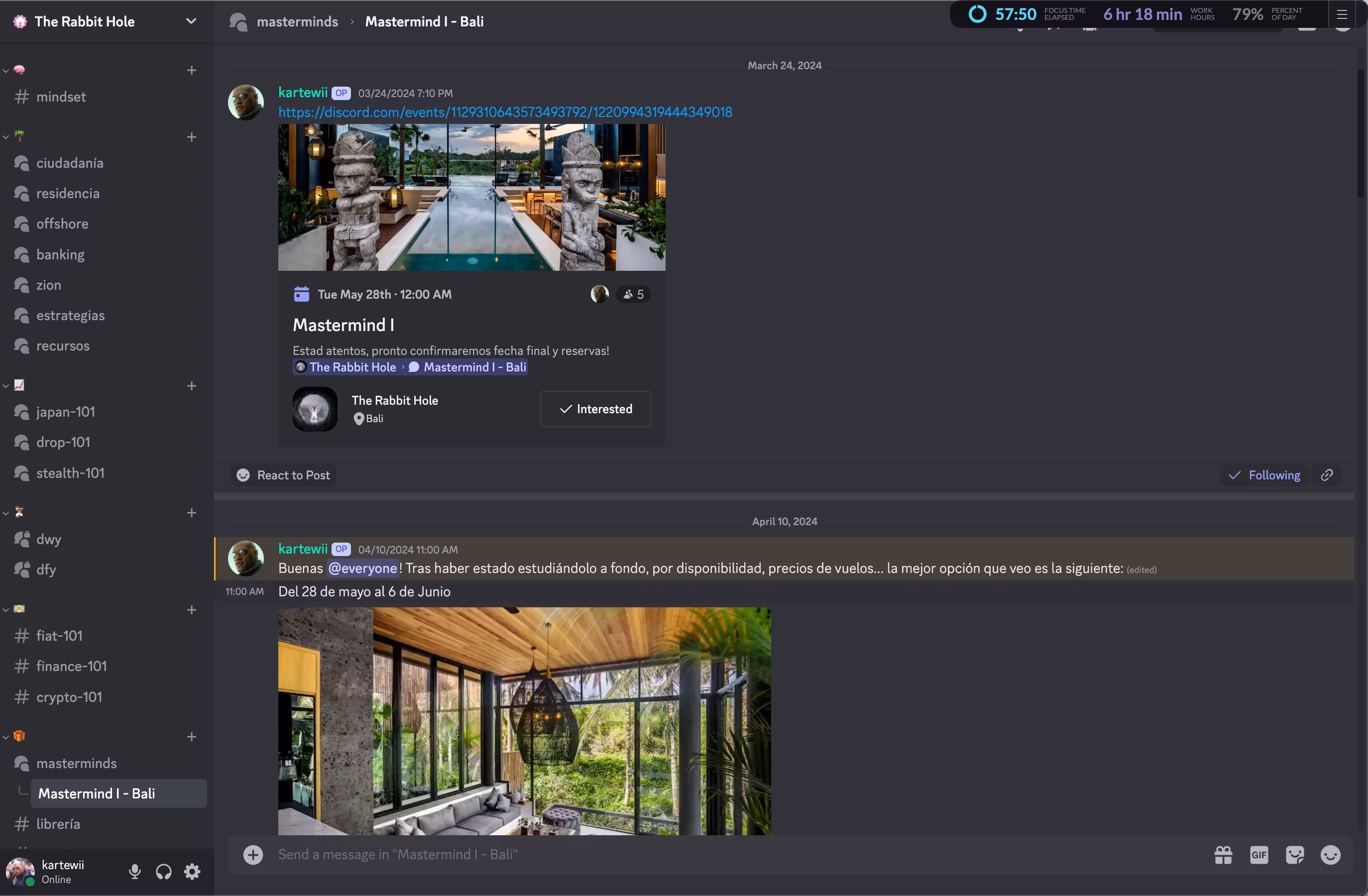Open The Rabbit Hole server dropdown
Screen dimensions: 1368x896
[x=191, y=21]
